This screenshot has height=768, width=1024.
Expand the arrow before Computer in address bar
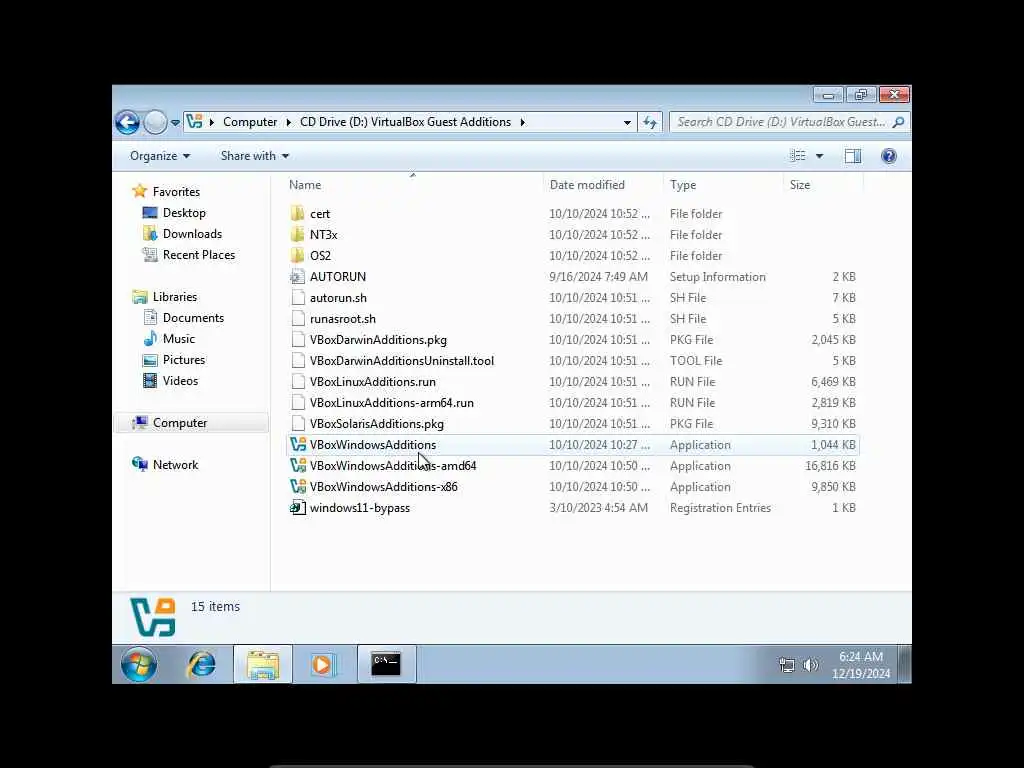211,122
